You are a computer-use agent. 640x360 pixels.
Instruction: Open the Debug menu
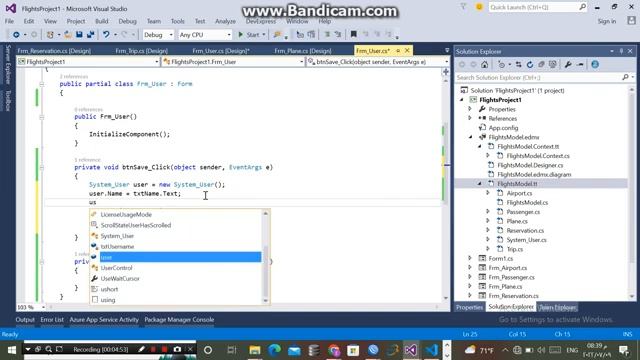[x=127, y=21]
